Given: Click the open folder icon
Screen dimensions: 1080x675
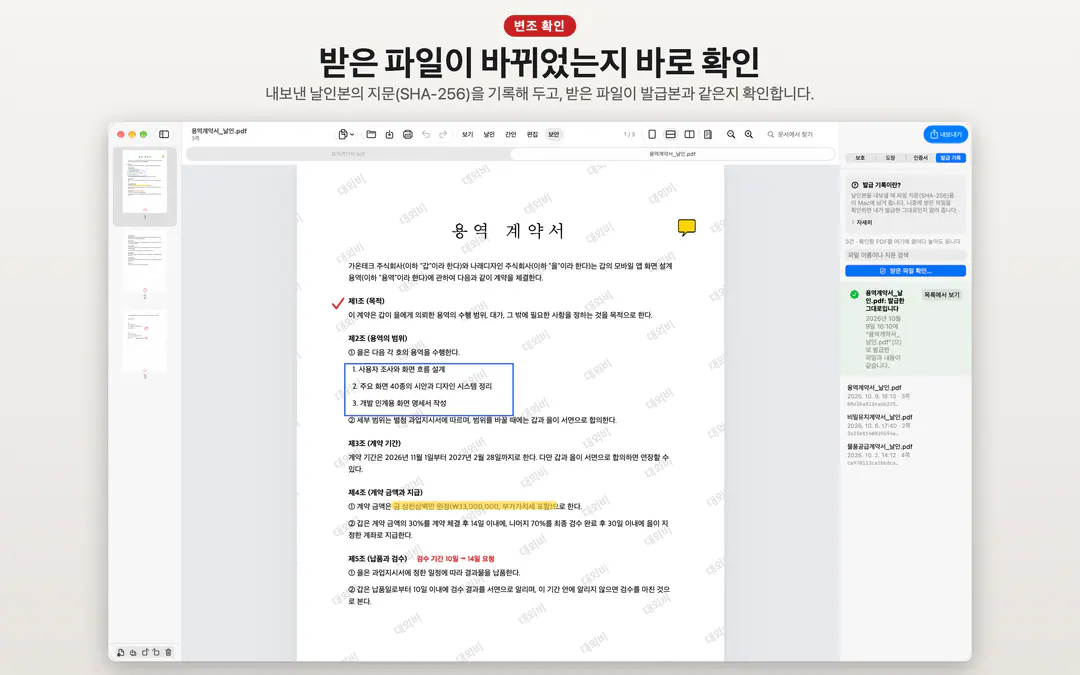Looking at the screenshot, I should tap(371, 134).
